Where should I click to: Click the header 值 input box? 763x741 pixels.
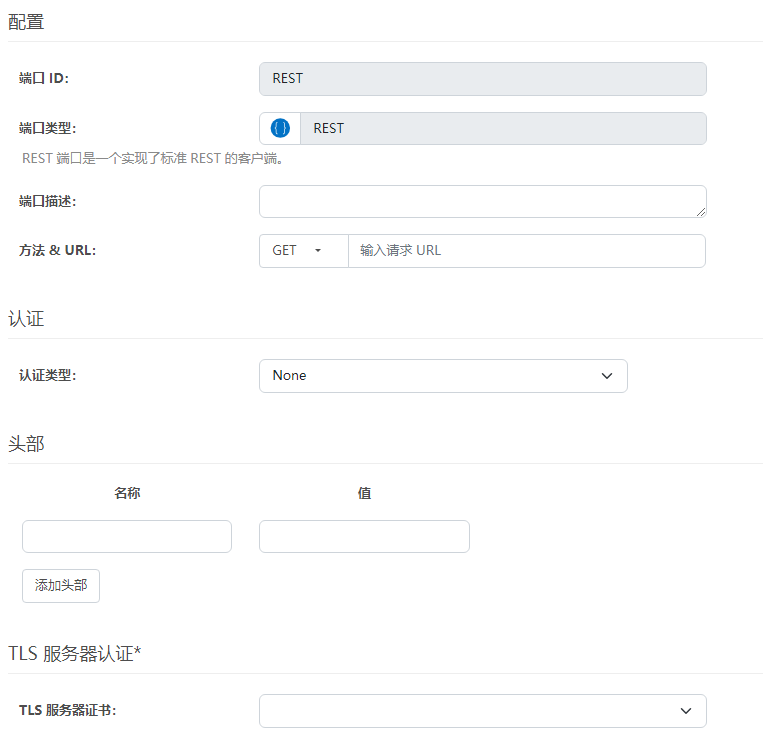[x=364, y=536]
